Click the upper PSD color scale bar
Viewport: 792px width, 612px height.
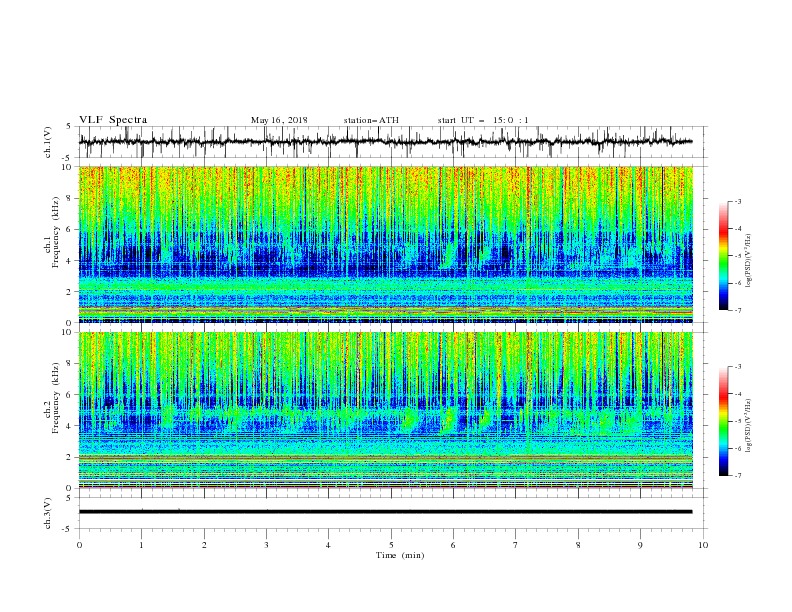tap(723, 256)
